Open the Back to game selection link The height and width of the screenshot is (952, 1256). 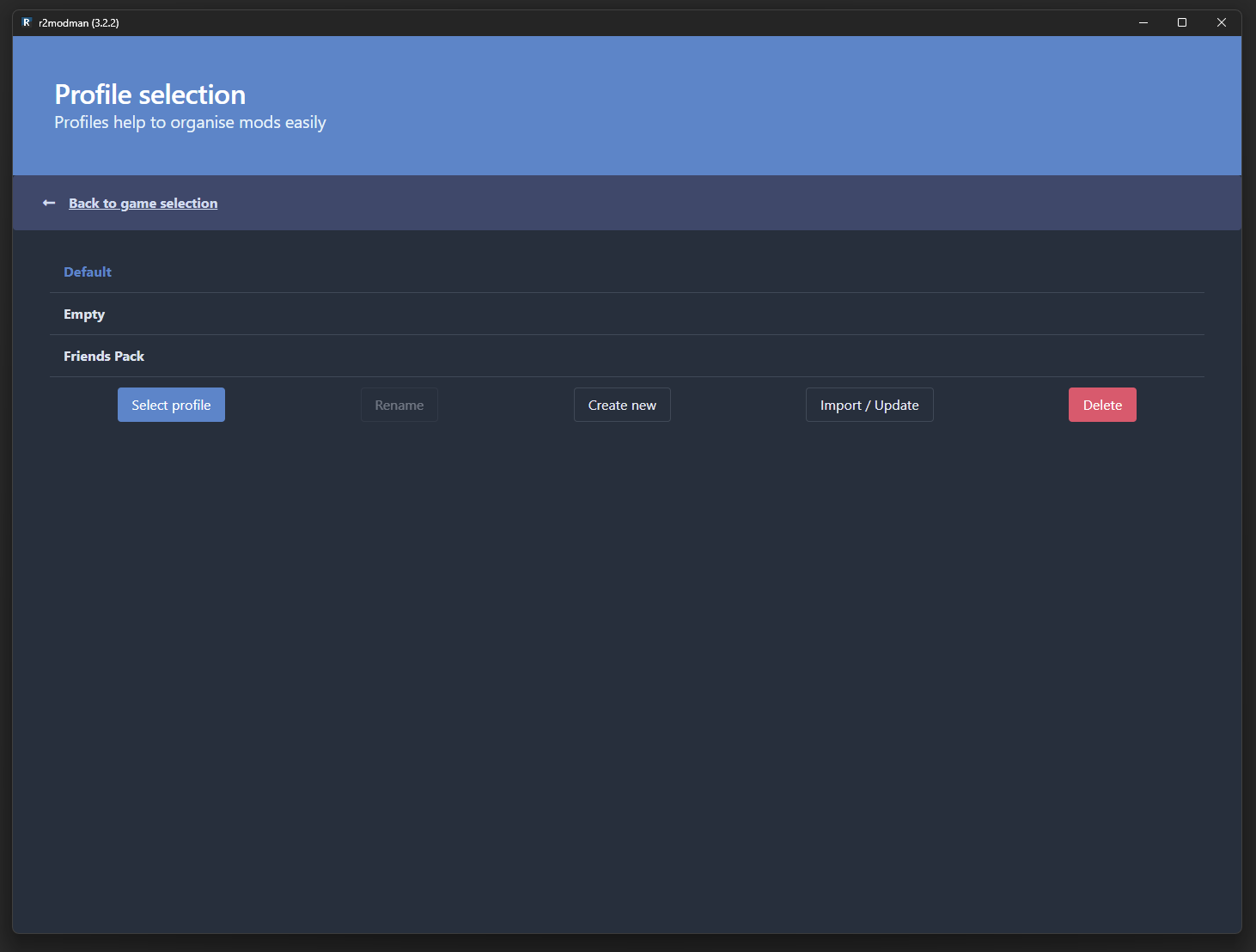point(143,203)
